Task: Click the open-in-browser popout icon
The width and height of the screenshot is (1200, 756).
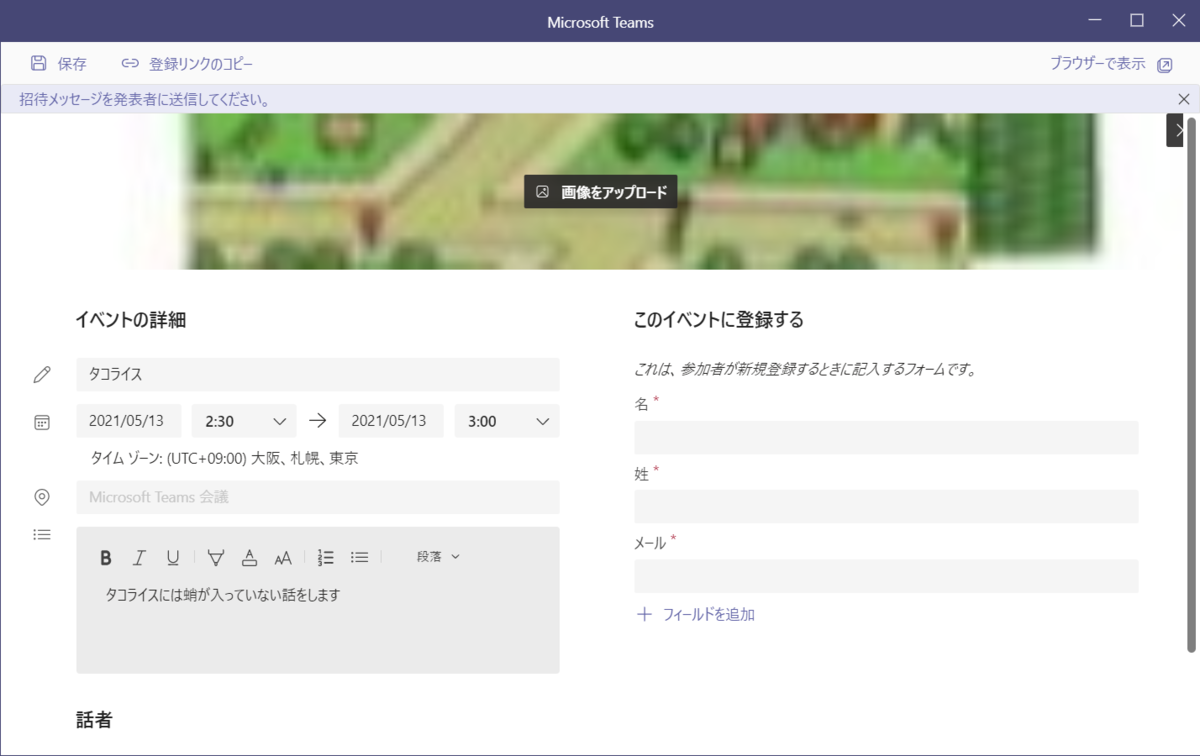Action: click(1164, 65)
